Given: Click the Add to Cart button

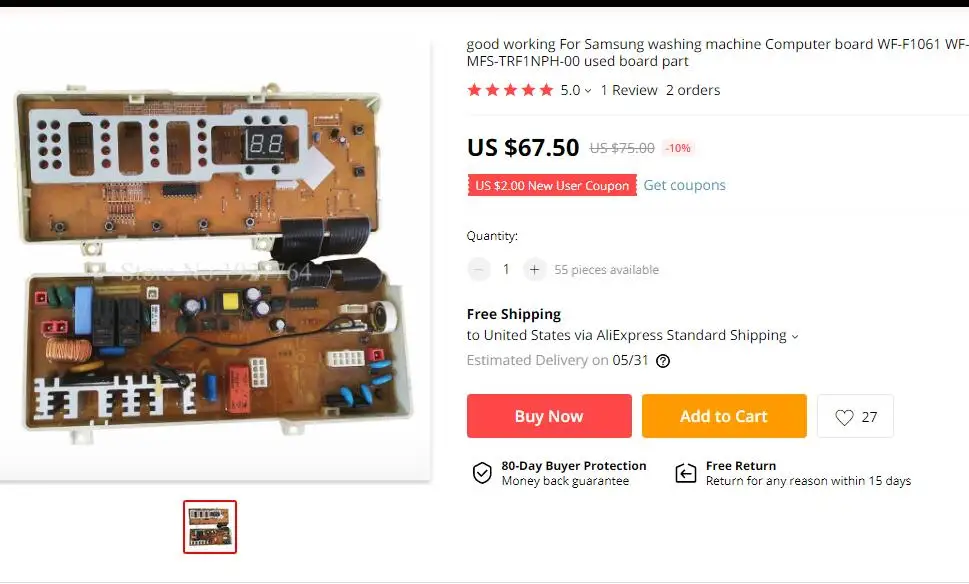Looking at the screenshot, I should (724, 416).
